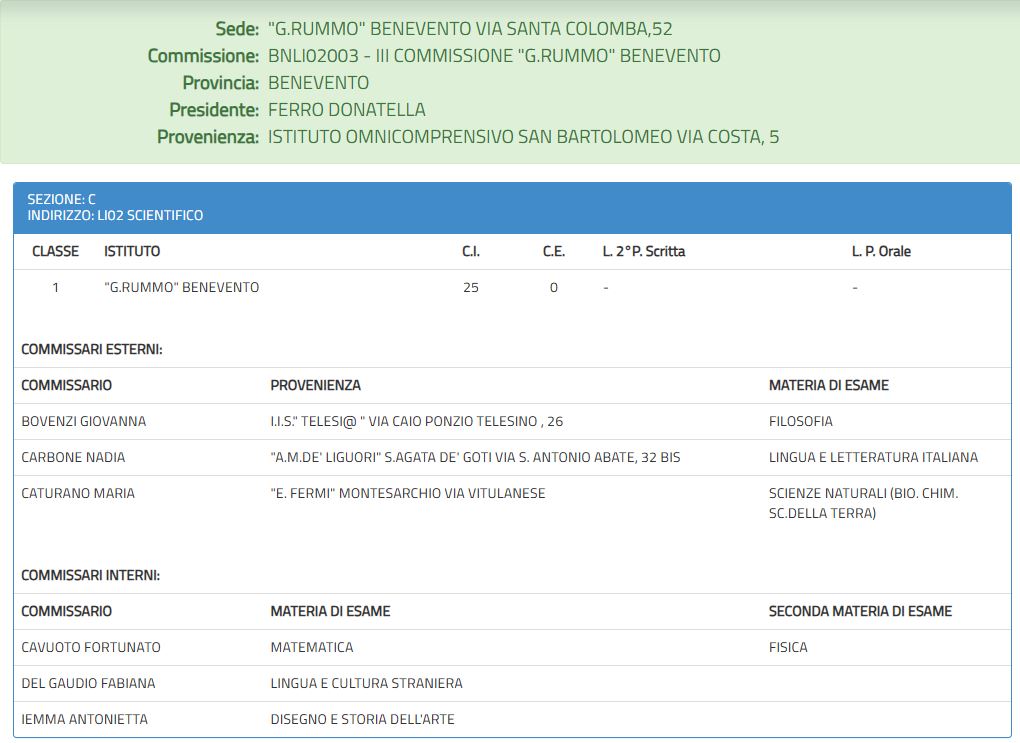Click the COMMISSARI INTERNI heading

[x=90, y=575]
